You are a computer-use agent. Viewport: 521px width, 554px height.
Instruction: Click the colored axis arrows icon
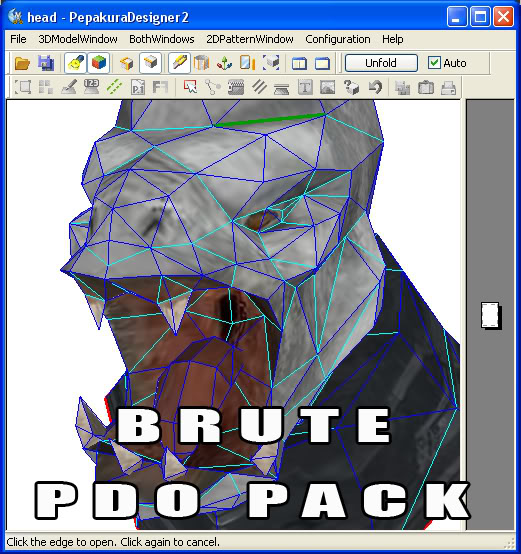coord(224,63)
